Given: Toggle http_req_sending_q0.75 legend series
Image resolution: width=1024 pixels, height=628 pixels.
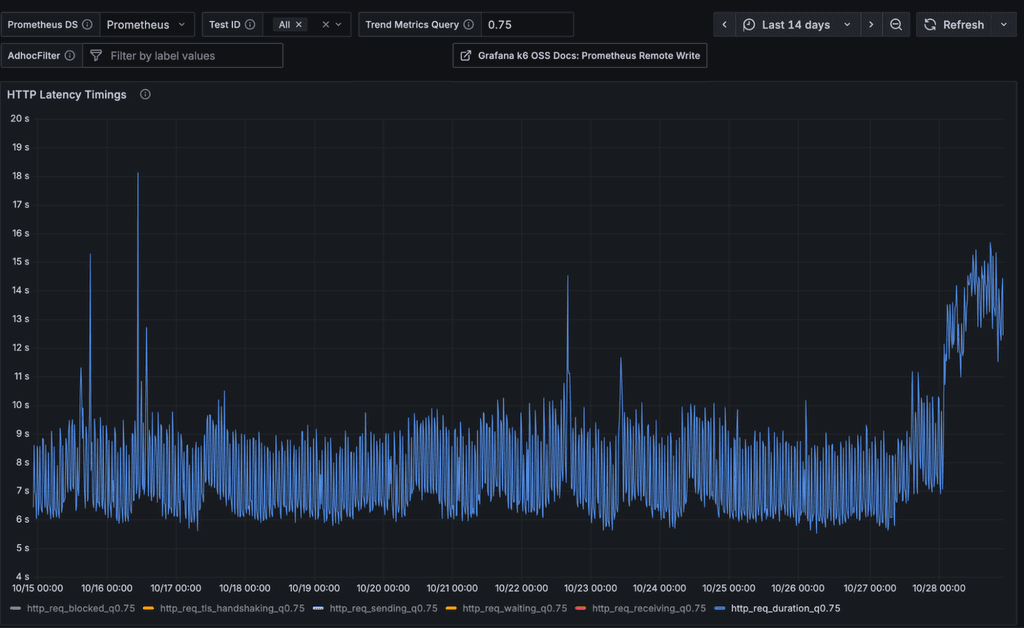Looking at the screenshot, I should point(383,608).
